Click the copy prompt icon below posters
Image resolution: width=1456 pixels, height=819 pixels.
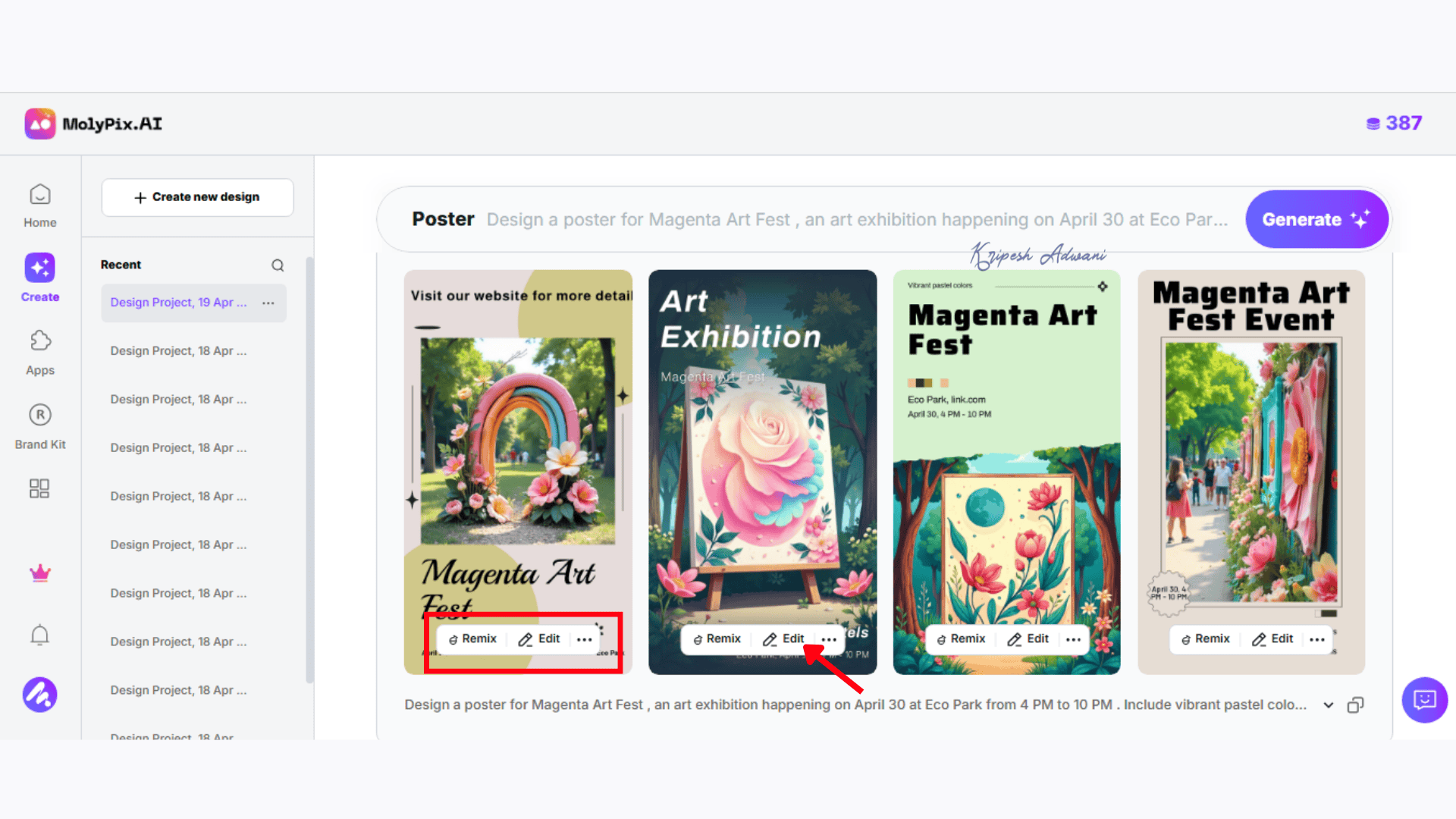(1355, 705)
